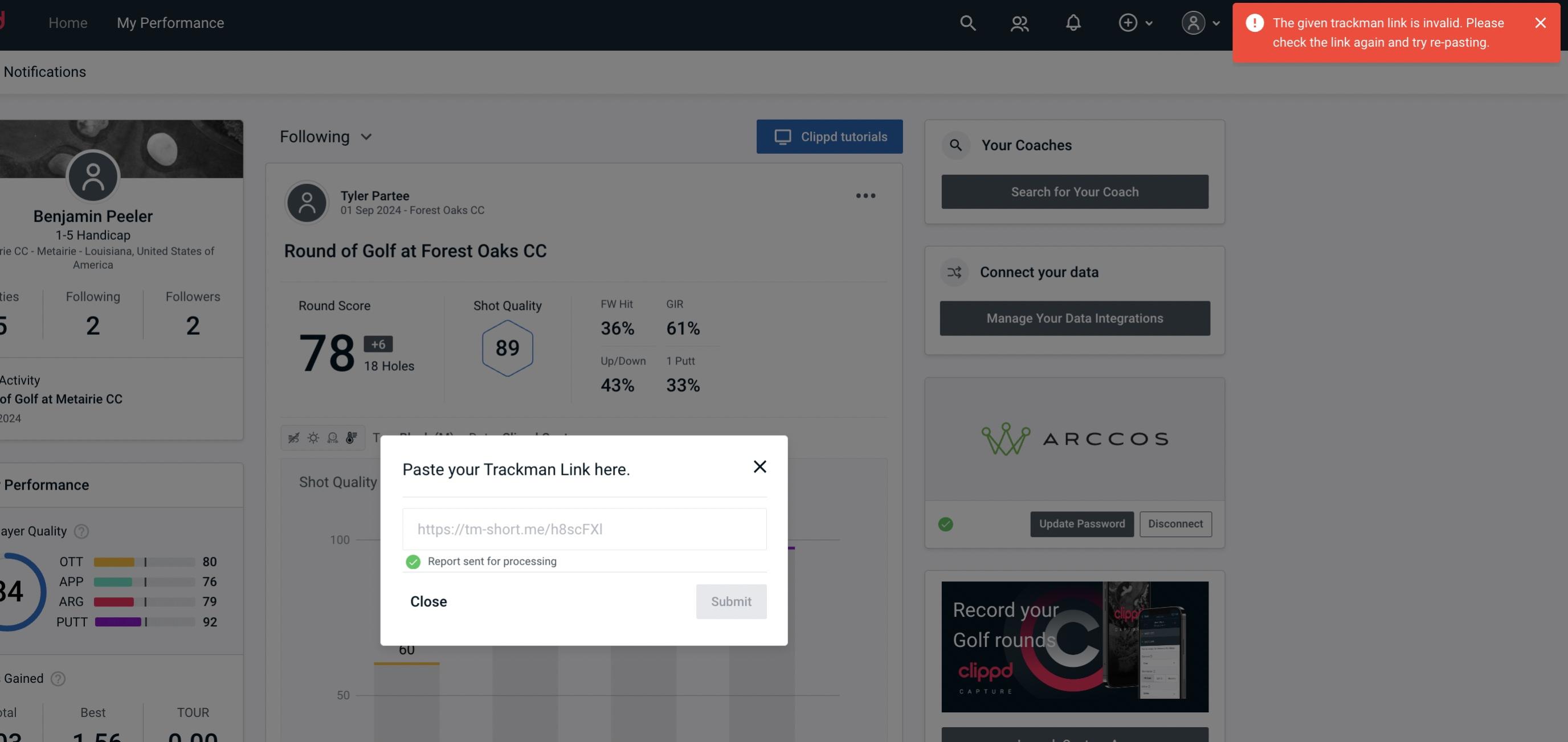1568x742 pixels.
Task: Click the people/community icon in header
Action: tap(1019, 22)
